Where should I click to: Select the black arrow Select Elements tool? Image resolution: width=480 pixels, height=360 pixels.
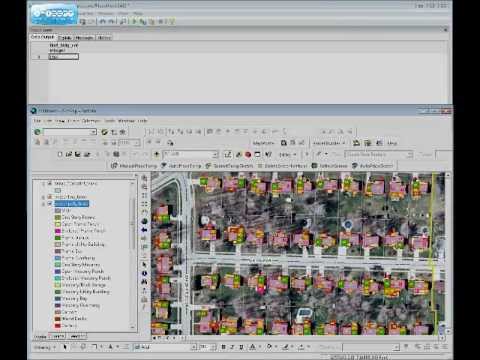click(144, 265)
